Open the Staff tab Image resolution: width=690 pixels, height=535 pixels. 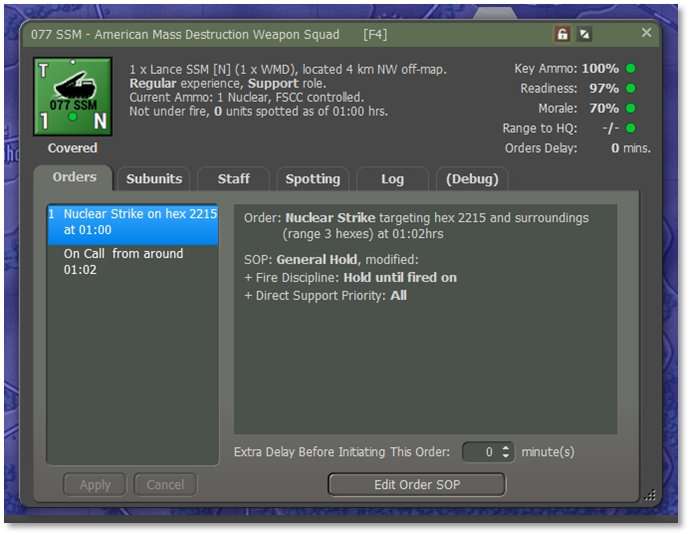tap(234, 179)
